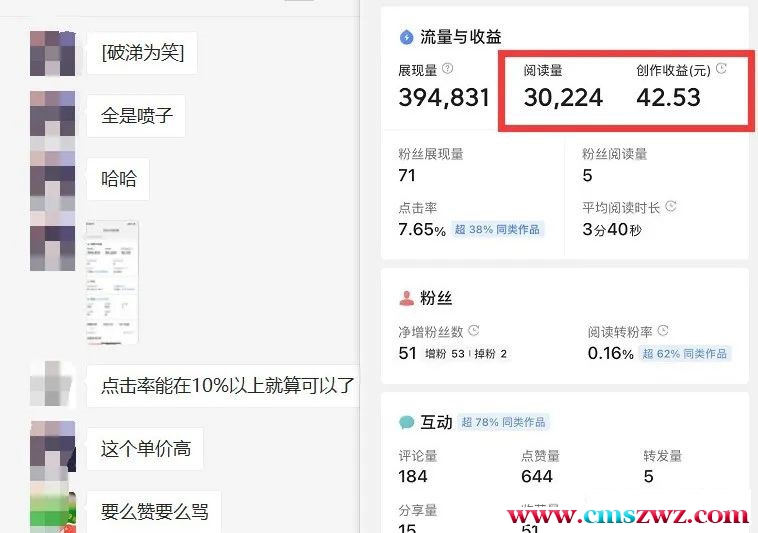This screenshot has width=758, height=533.
Task: Open the shared screenshot thumbnail in the chat
Action: click(112, 283)
